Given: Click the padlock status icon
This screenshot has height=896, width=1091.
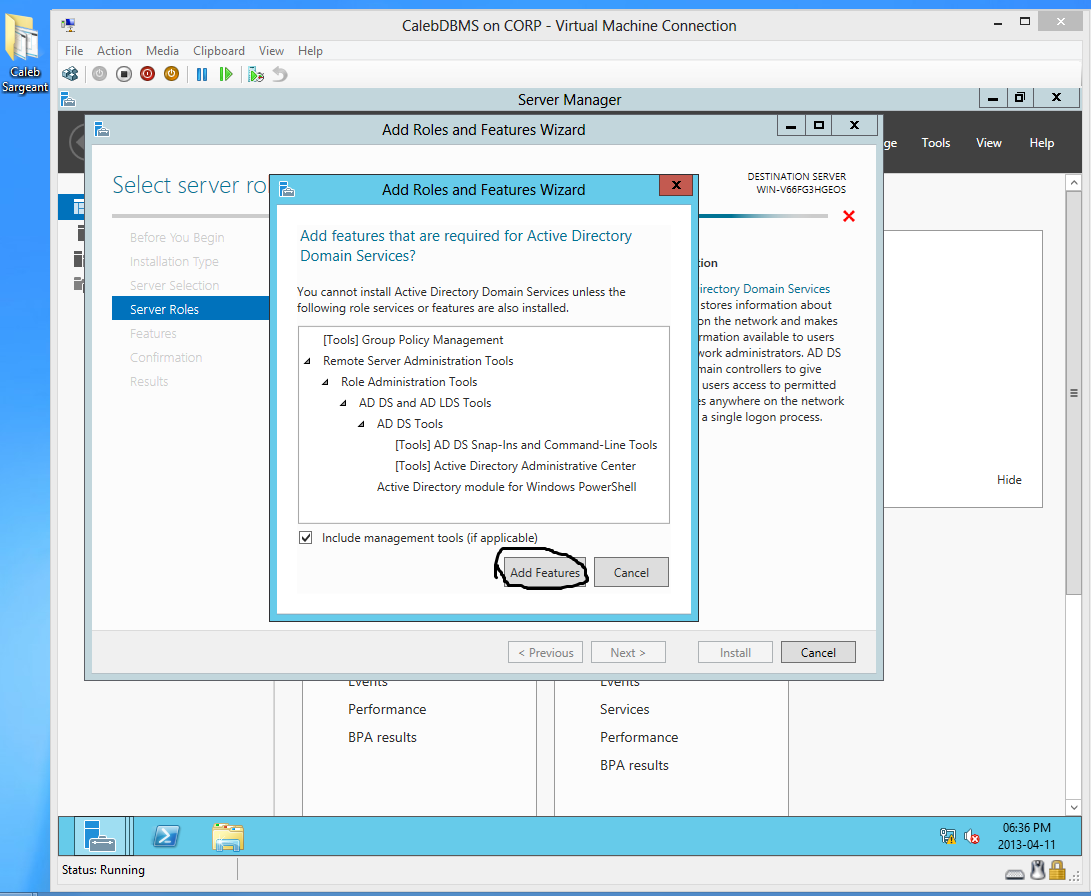Looking at the screenshot, I should pyautogui.click(x=1058, y=870).
